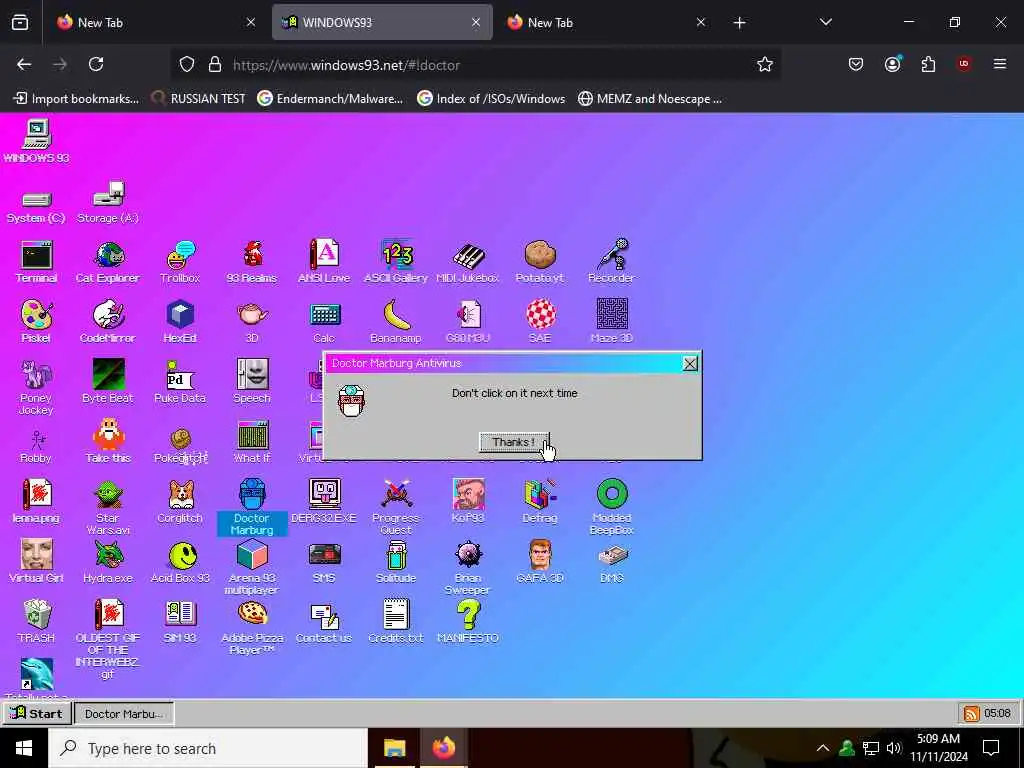1024x768 pixels.
Task: Open the Trollbox chat icon
Action: coord(180,262)
